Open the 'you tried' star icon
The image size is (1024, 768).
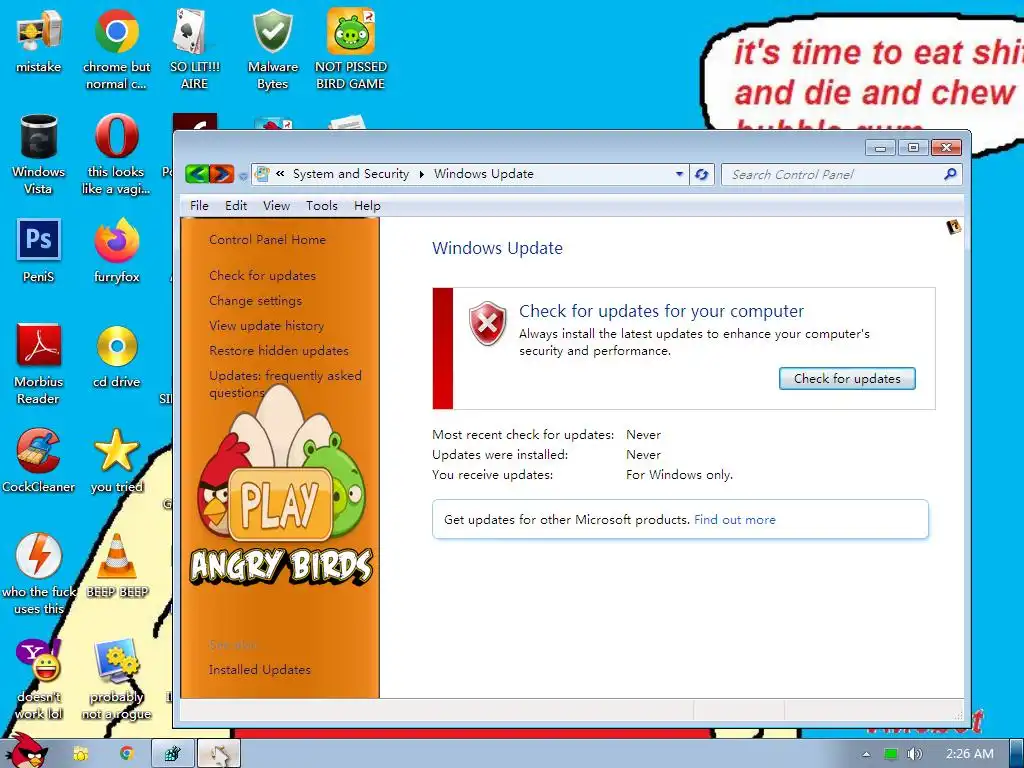[x=116, y=461]
